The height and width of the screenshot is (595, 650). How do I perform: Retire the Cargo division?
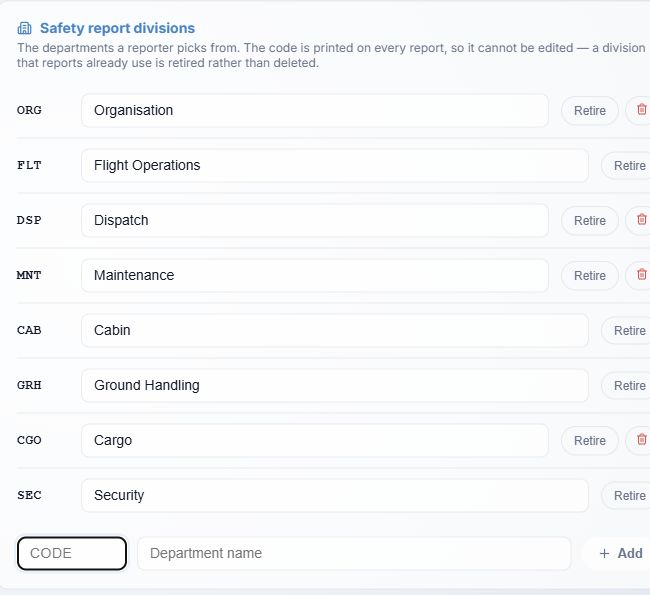pos(589,441)
